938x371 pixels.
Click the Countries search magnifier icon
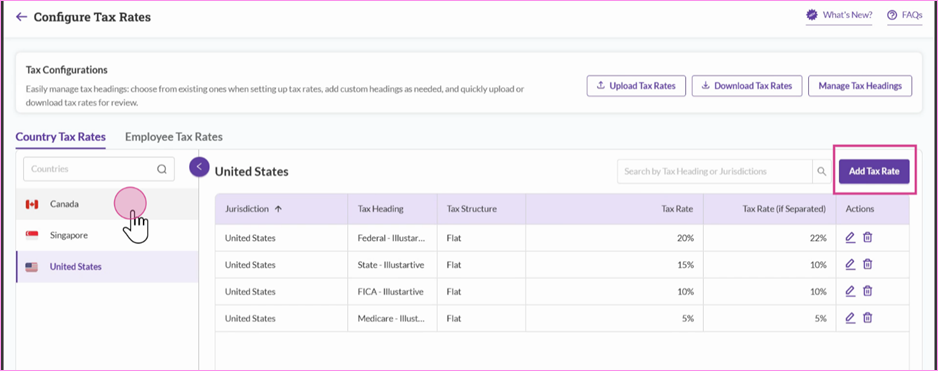click(x=162, y=169)
